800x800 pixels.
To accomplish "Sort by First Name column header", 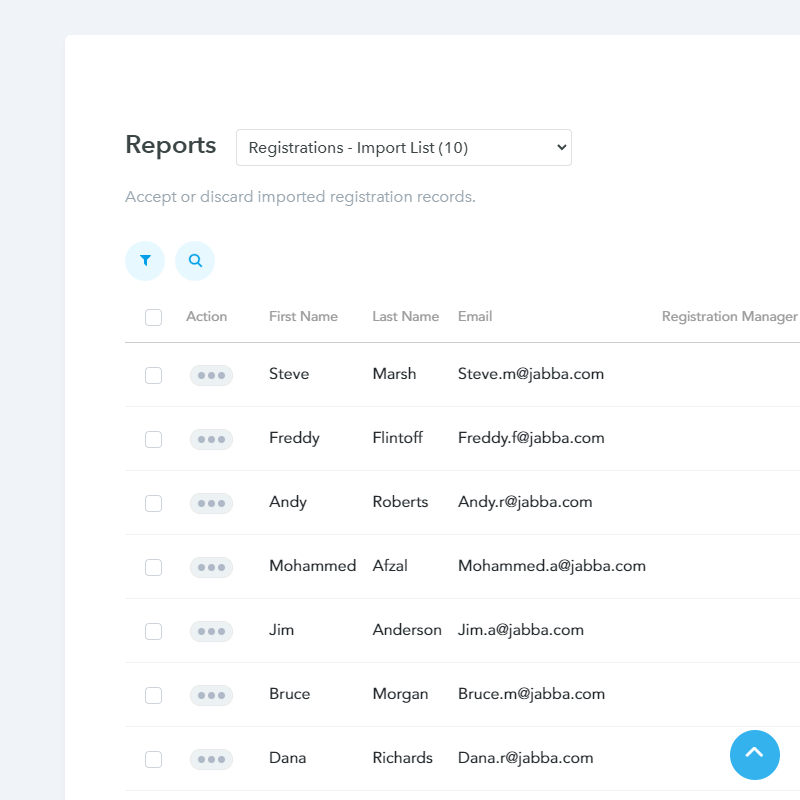I will (x=303, y=317).
